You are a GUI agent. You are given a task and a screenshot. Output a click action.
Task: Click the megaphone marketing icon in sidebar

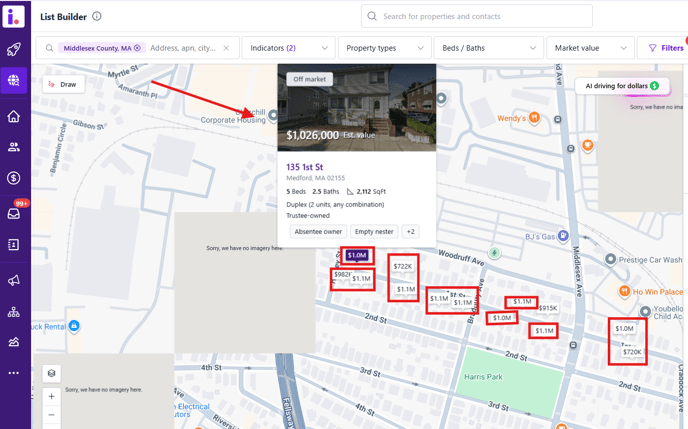14,281
